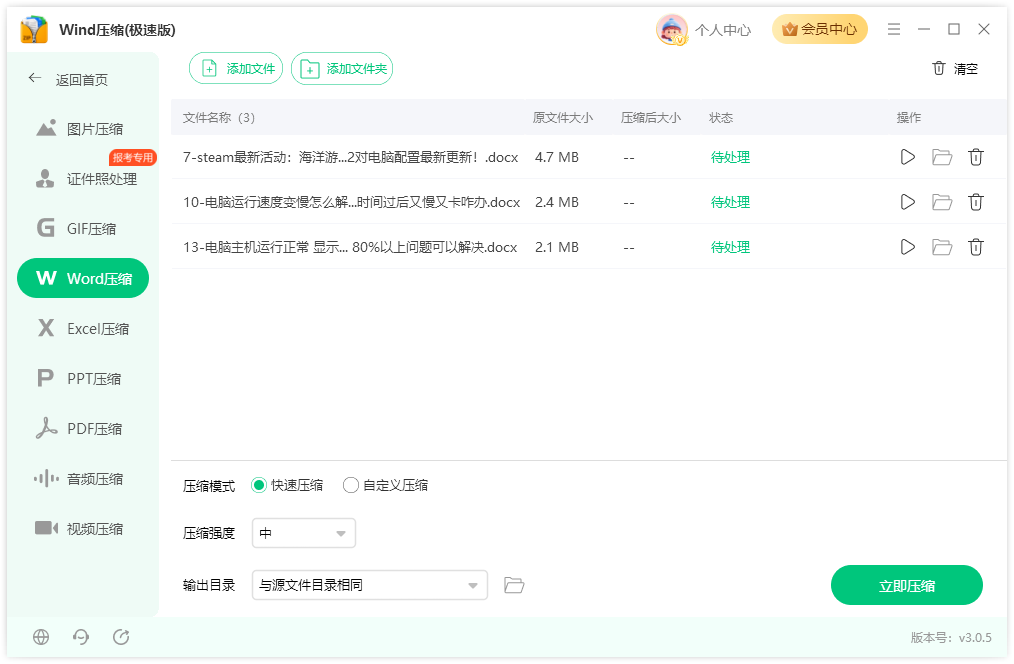Viewport: 1014px width, 664px height.
Task: Start compressing the 10-电脑运行速度 docx file
Action: [x=907, y=202]
